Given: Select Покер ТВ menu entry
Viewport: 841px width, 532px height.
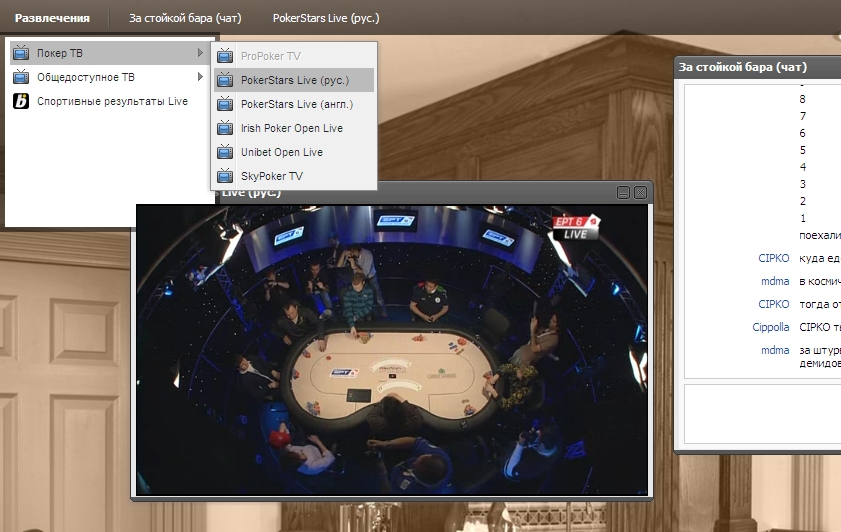Looking at the screenshot, I should [109, 53].
